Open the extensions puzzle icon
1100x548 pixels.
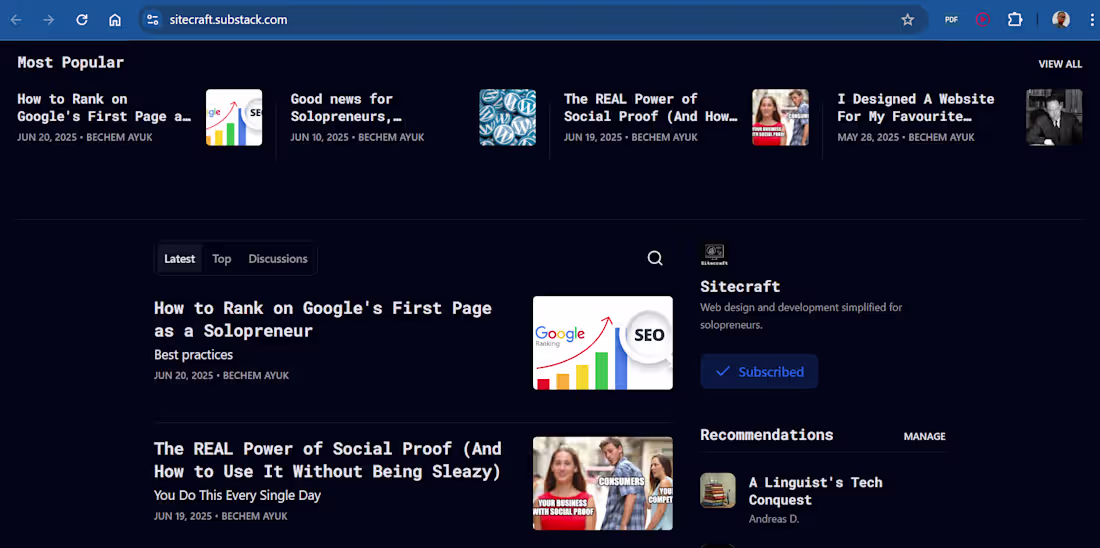(x=1015, y=20)
